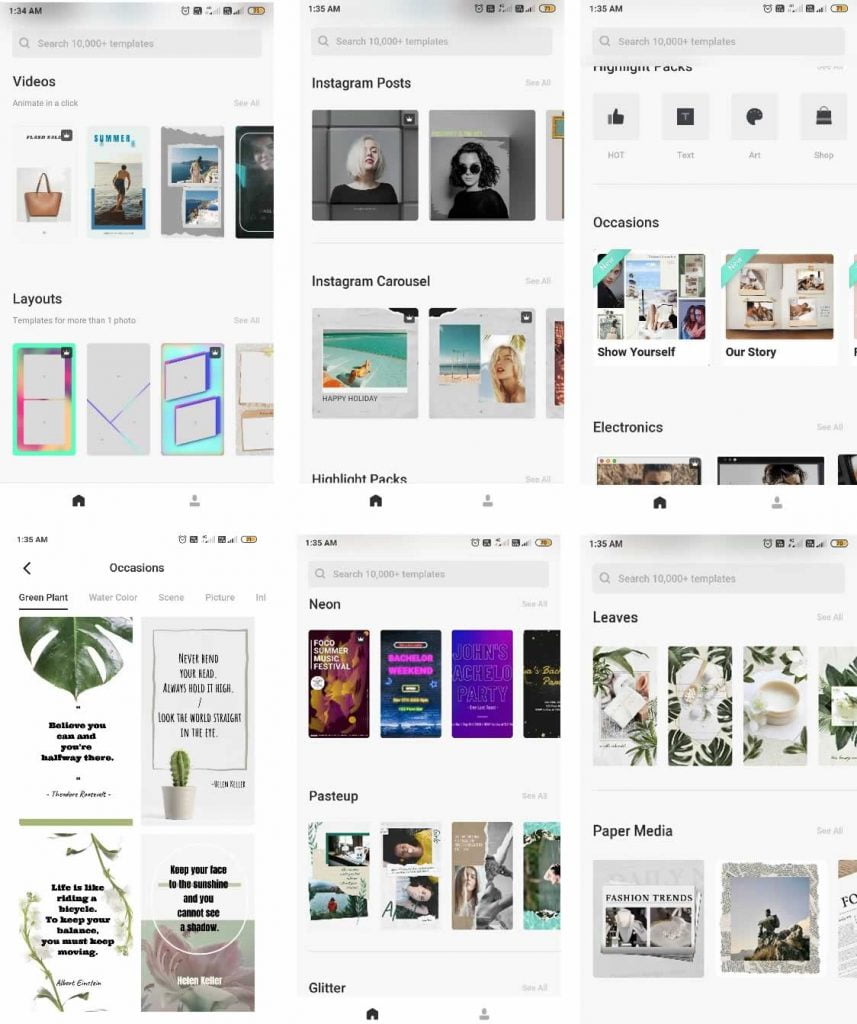This screenshot has width=857, height=1024.
Task: Go back using arrow beside Occasions title
Action: click(27, 568)
